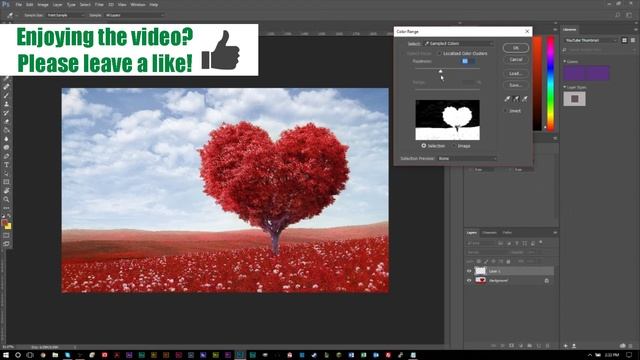Open the Select dropdown showing Sampled Colors
Image resolution: width=640 pixels, height=360 pixels.
coord(458,43)
